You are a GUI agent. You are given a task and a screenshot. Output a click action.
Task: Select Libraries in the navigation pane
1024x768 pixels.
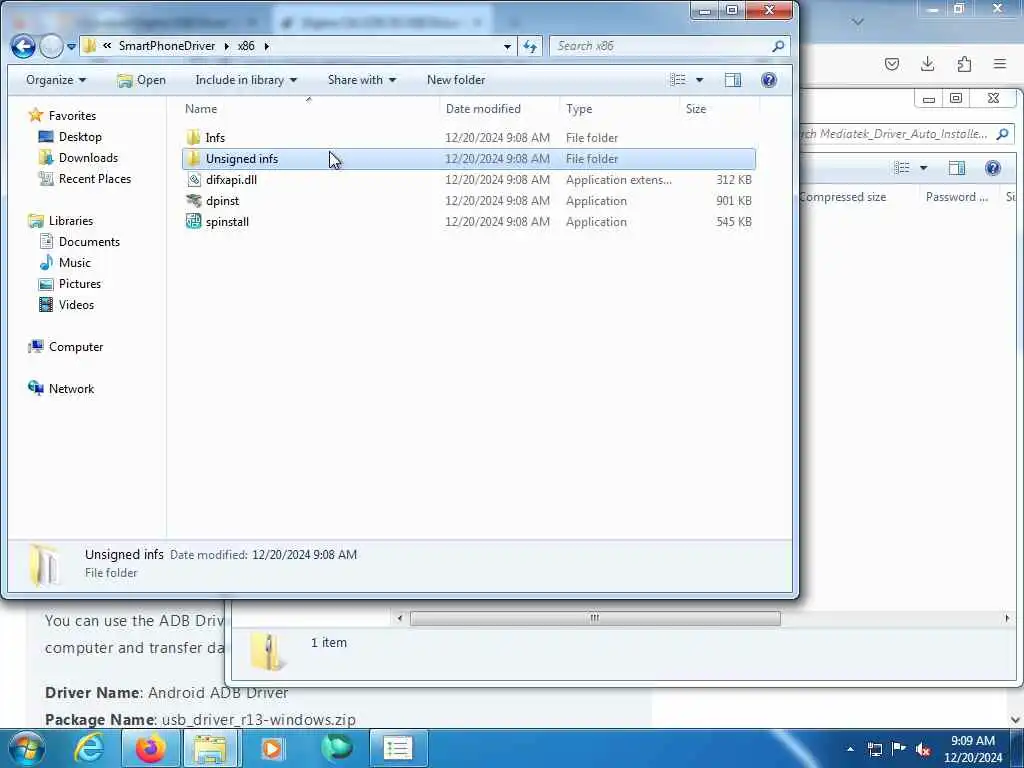point(71,221)
